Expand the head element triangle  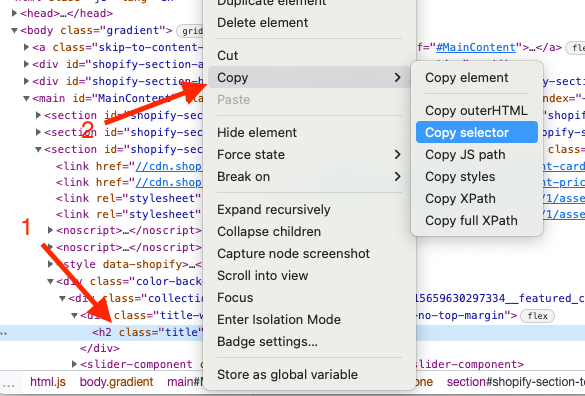tap(14, 13)
